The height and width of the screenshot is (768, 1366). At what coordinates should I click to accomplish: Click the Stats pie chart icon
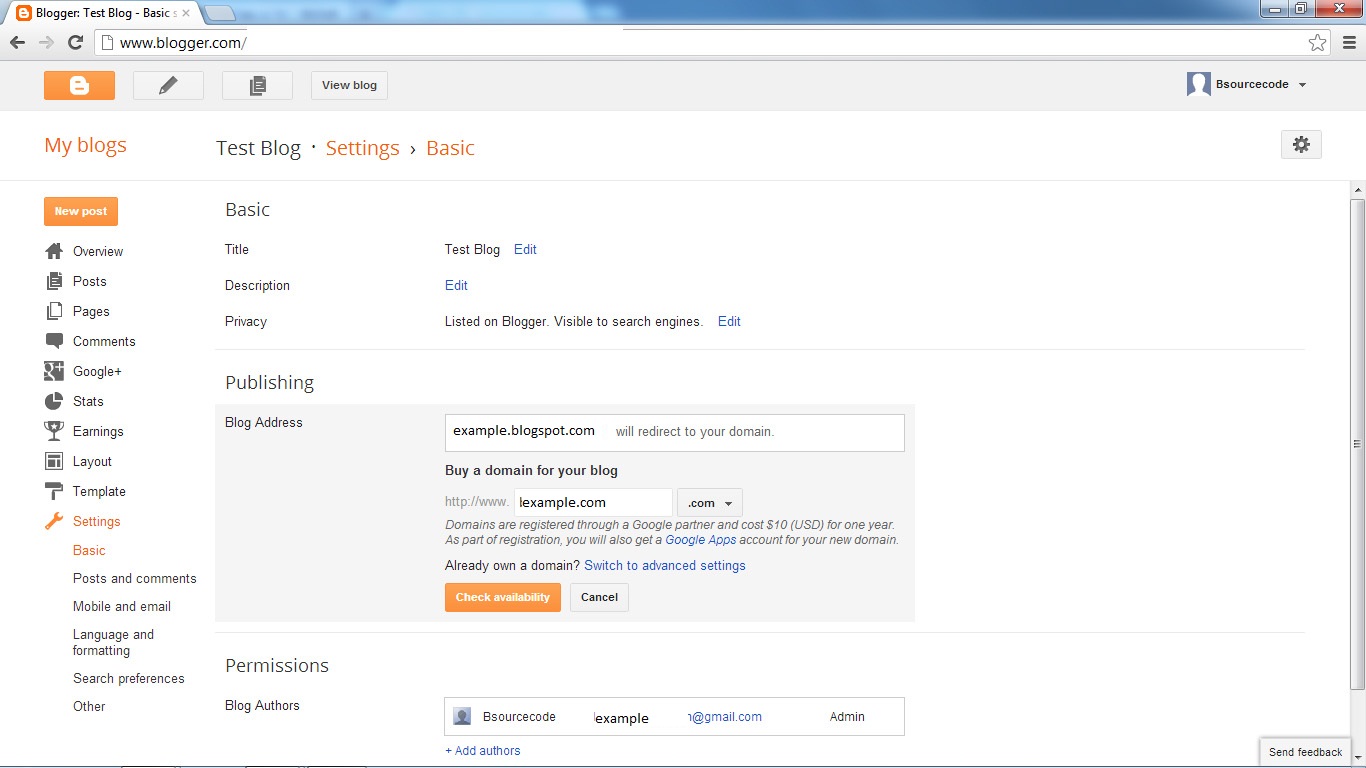click(54, 401)
